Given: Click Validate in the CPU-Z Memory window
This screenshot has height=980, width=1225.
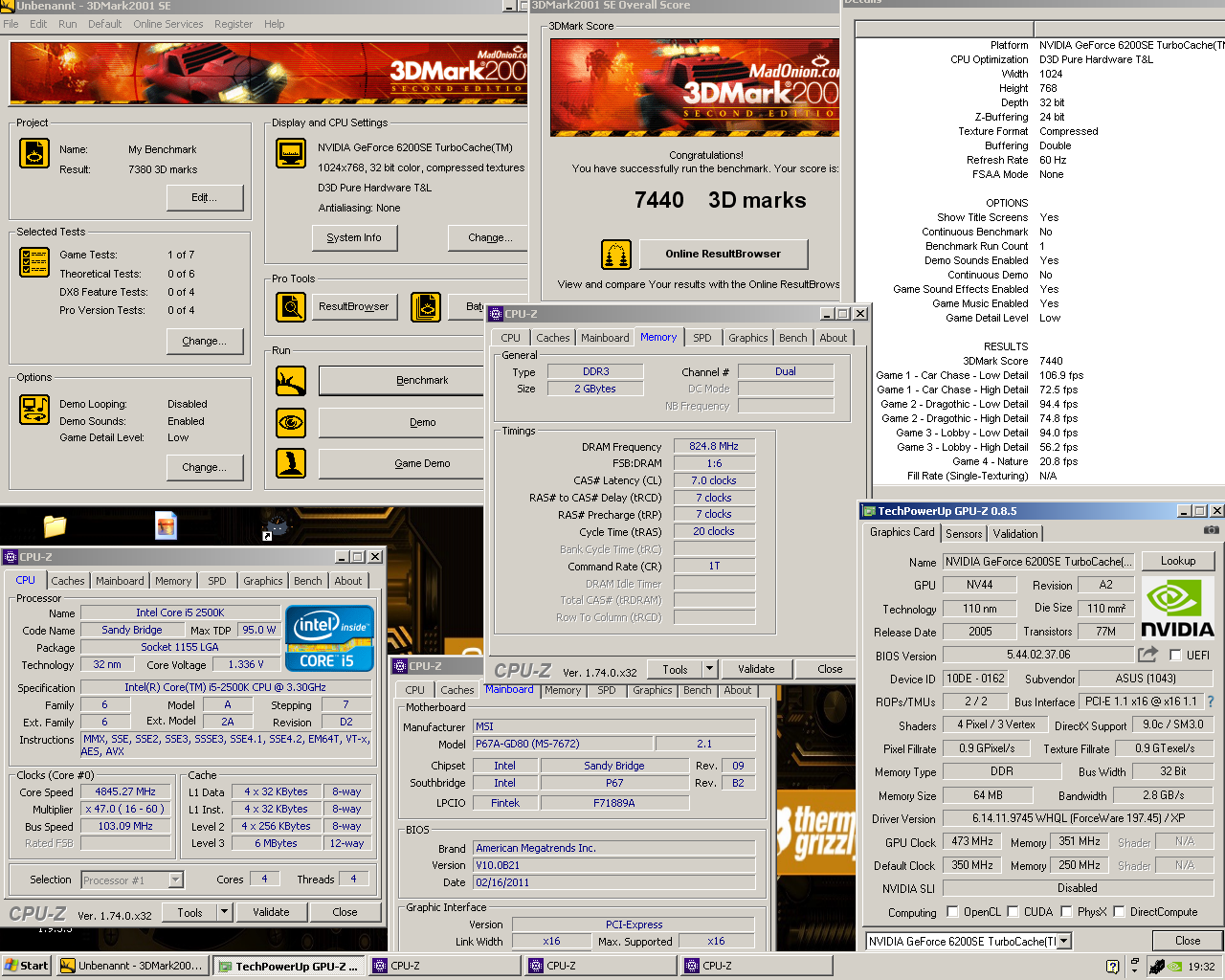Looking at the screenshot, I should [x=756, y=669].
